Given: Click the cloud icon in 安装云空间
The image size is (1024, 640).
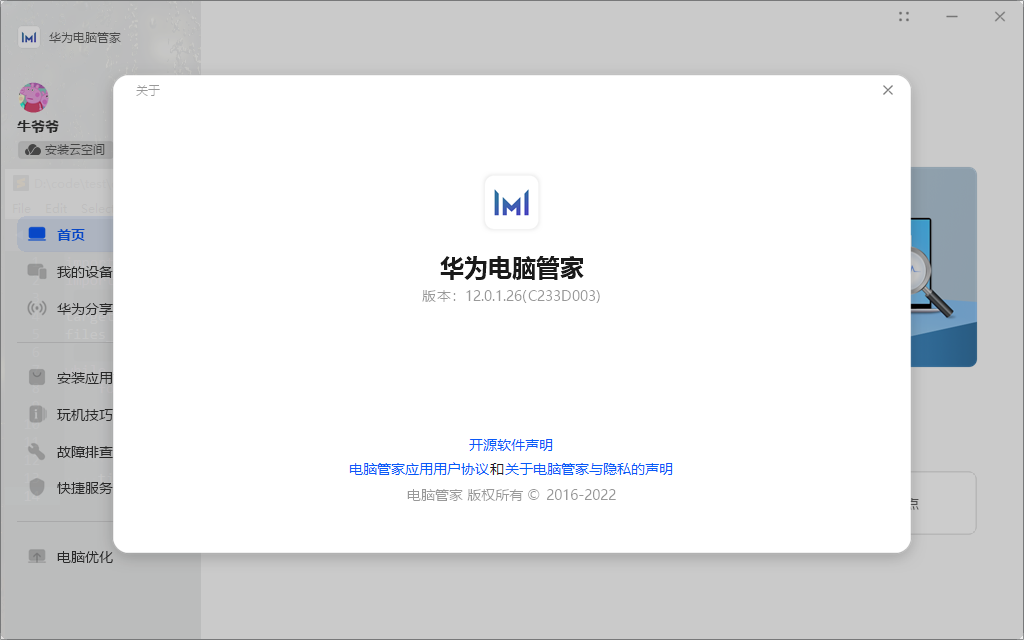Looking at the screenshot, I should tap(33, 150).
